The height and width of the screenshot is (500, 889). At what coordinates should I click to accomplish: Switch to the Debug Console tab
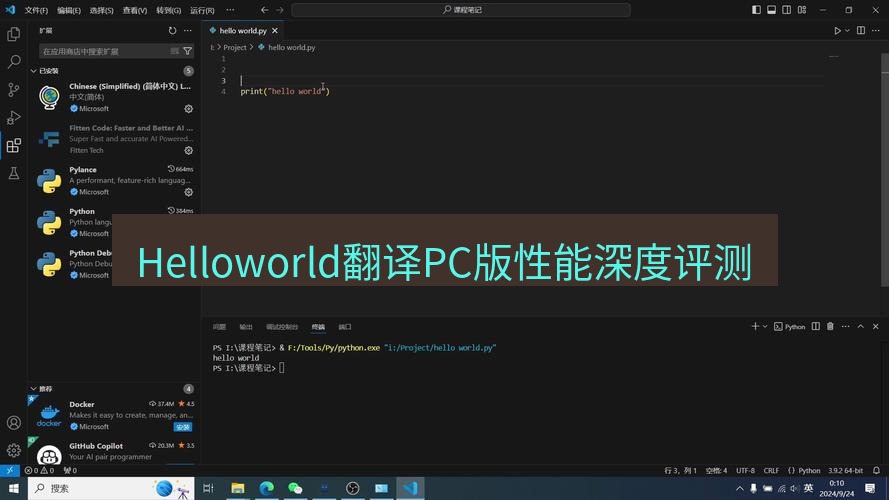pos(282,327)
